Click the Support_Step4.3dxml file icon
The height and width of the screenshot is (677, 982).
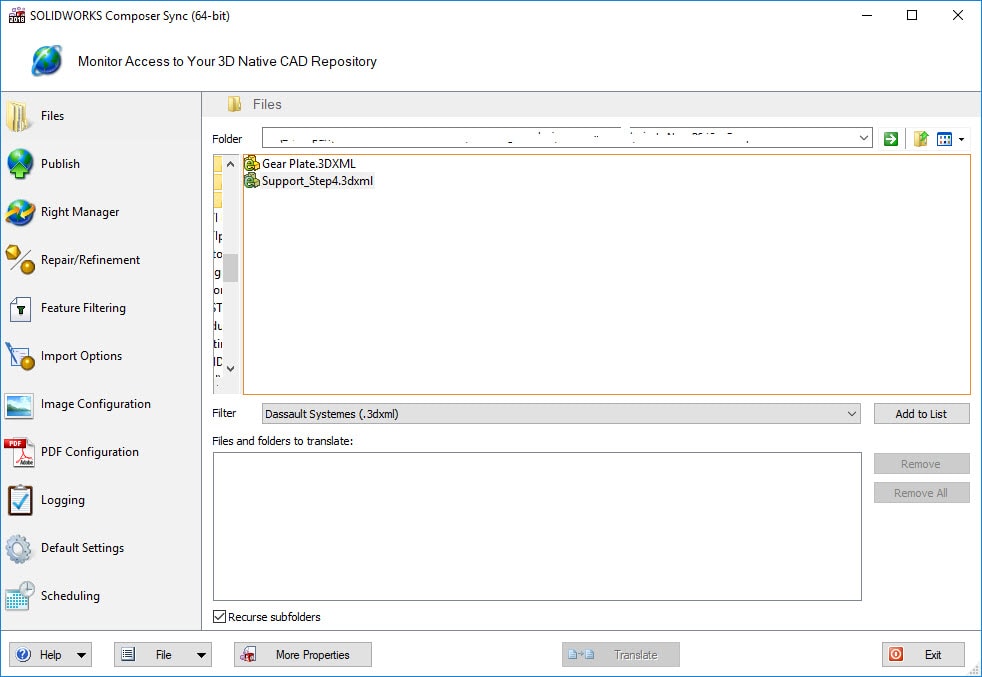(x=252, y=181)
